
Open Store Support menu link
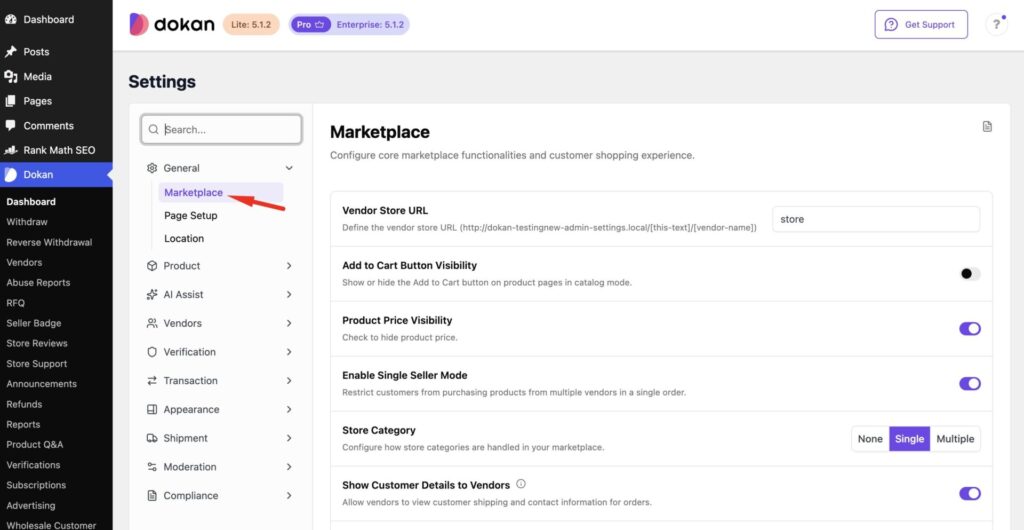tap(37, 364)
